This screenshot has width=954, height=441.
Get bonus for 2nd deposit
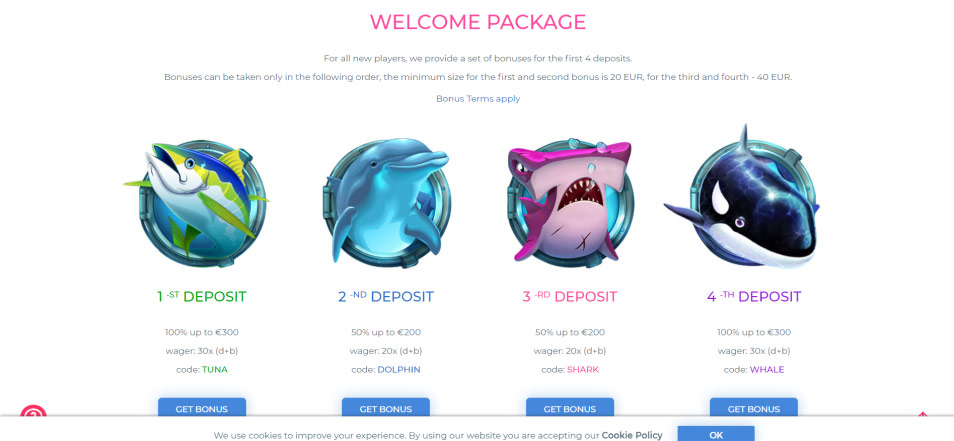tap(386, 408)
